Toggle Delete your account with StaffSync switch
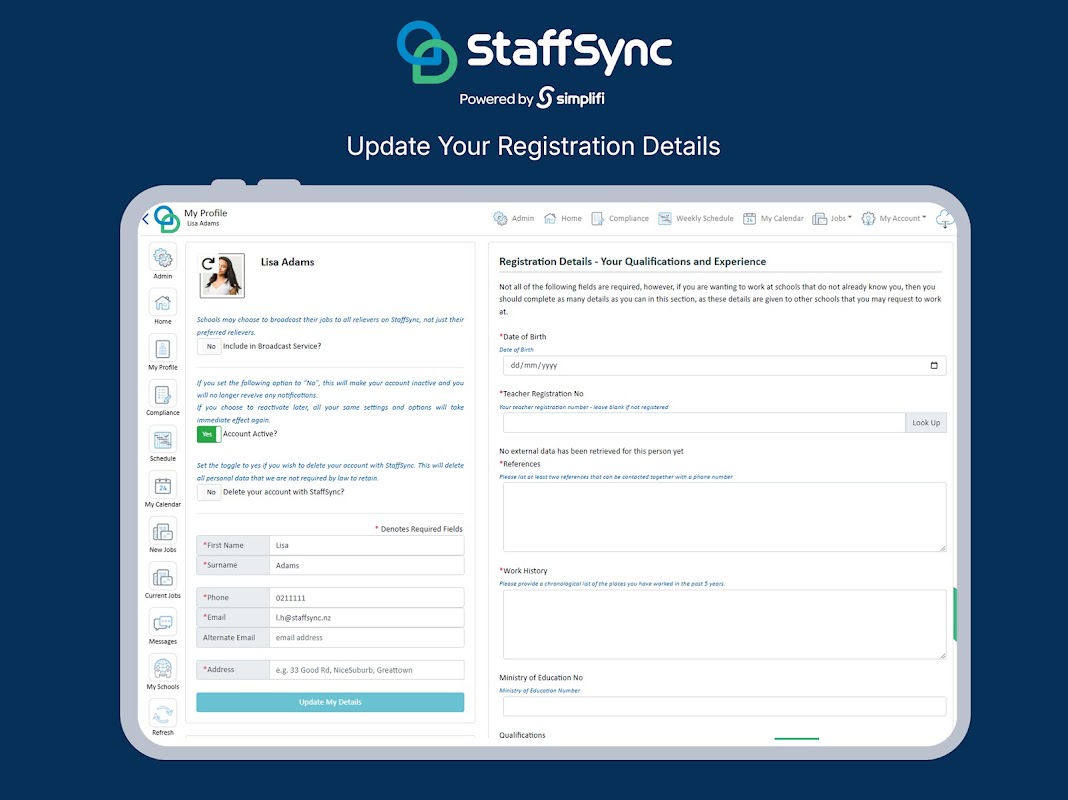Viewport: 1068px width, 800px height. [209, 492]
